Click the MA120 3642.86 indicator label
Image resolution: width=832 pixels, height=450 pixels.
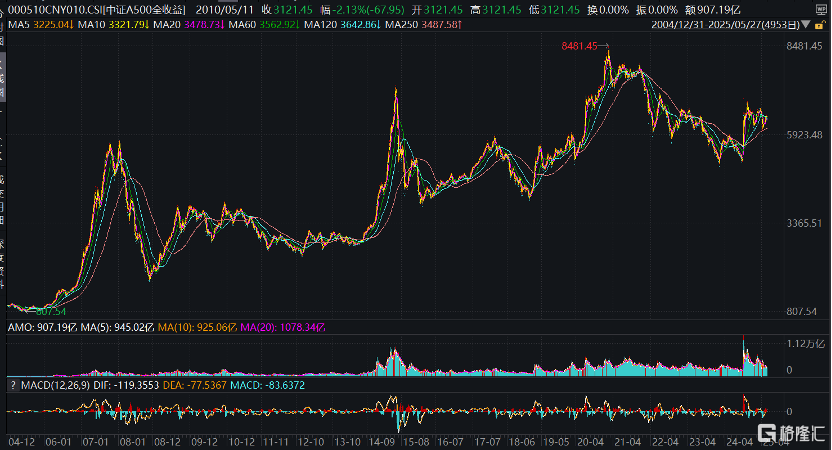point(343,24)
